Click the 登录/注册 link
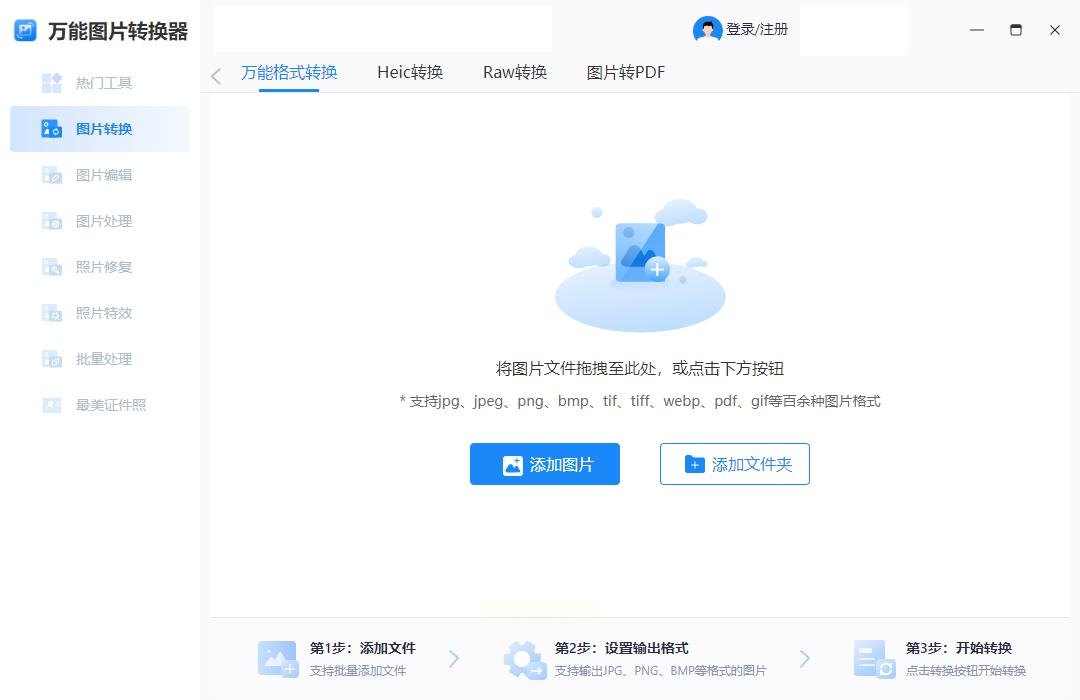The height and width of the screenshot is (700, 1080). (x=757, y=30)
